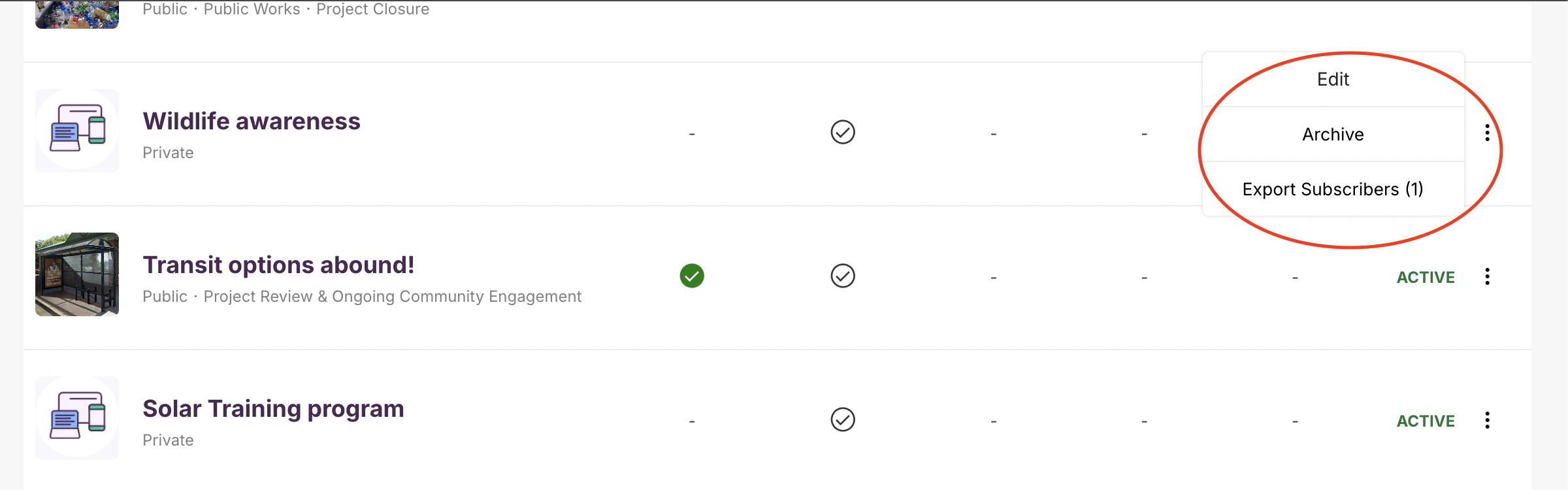Open the Wildlife awareness project
1568x490 pixels.
pos(252,121)
